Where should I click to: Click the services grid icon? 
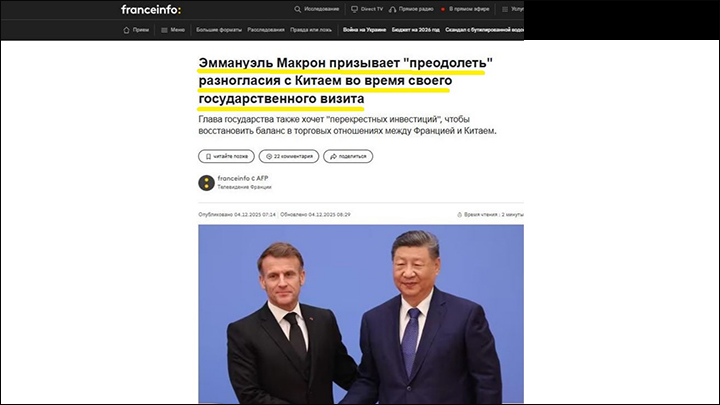coord(505,9)
